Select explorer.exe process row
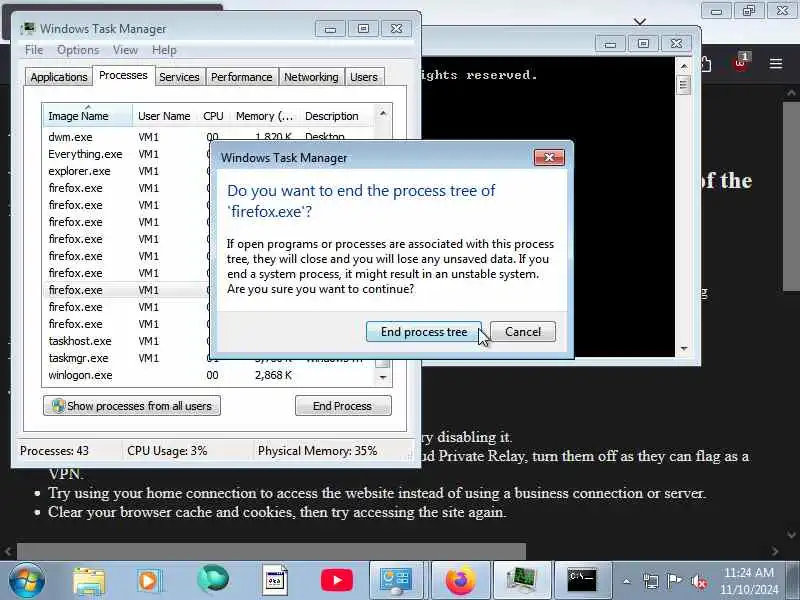Image resolution: width=800 pixels, height=600 pixels. tap(127, 171)
